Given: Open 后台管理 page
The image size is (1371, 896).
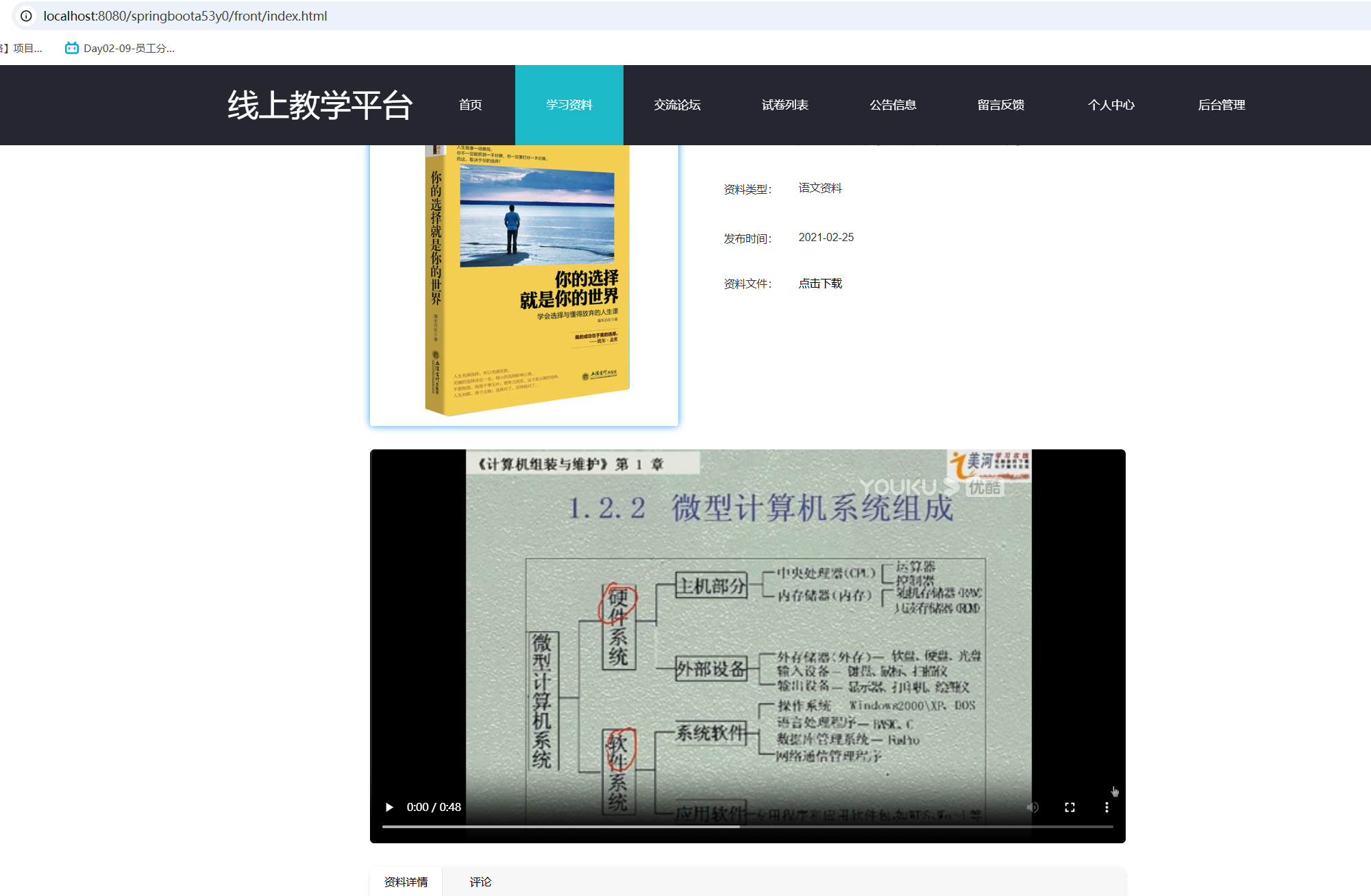Looking at the screenshot, I should 1222,105.
